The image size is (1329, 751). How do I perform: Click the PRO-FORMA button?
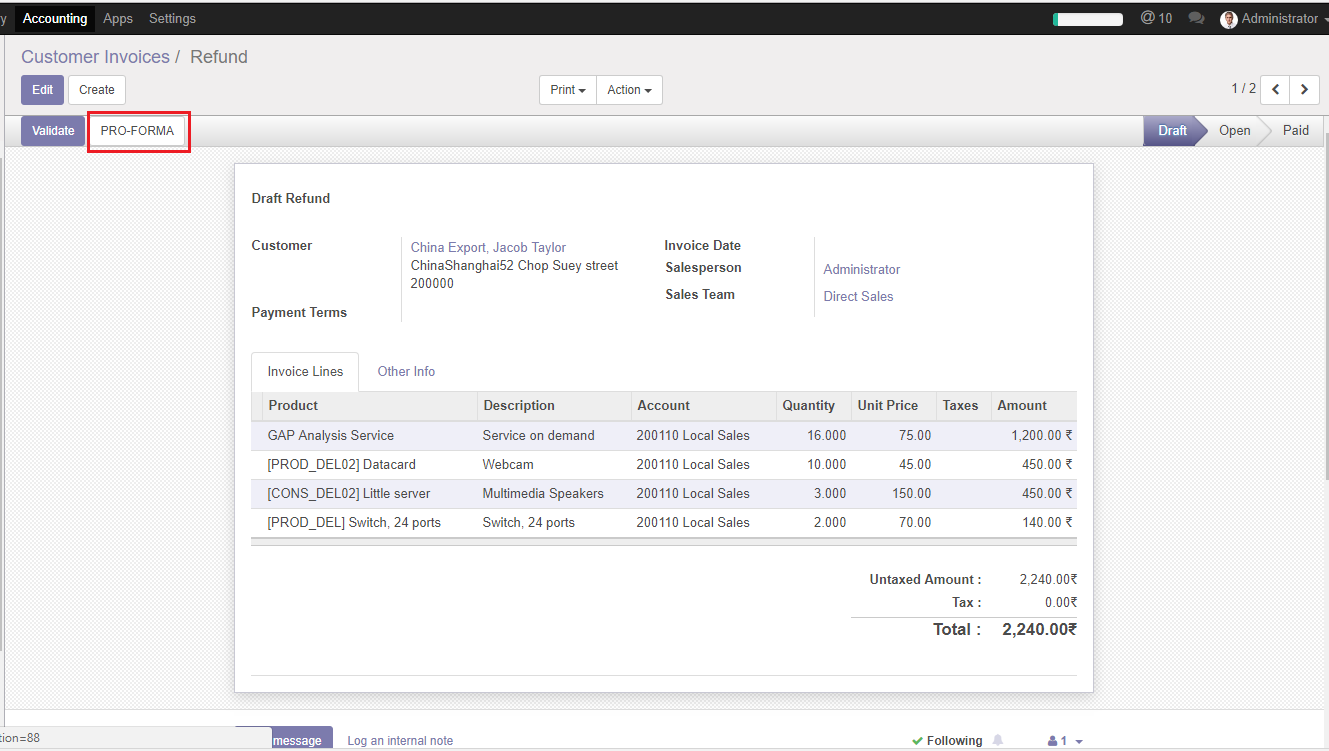click(x=138, y=130)
